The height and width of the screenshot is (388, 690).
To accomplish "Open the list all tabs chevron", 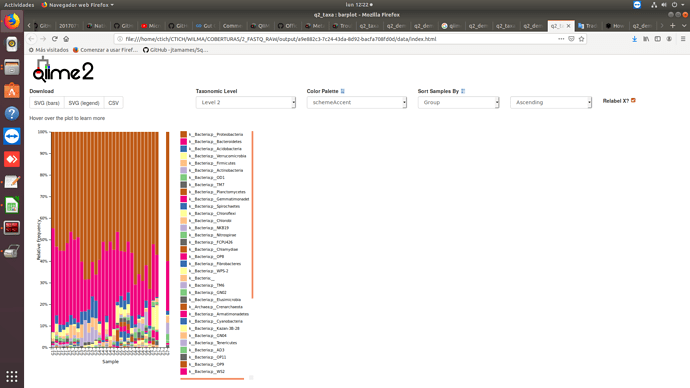I will [x=683, y=26].
